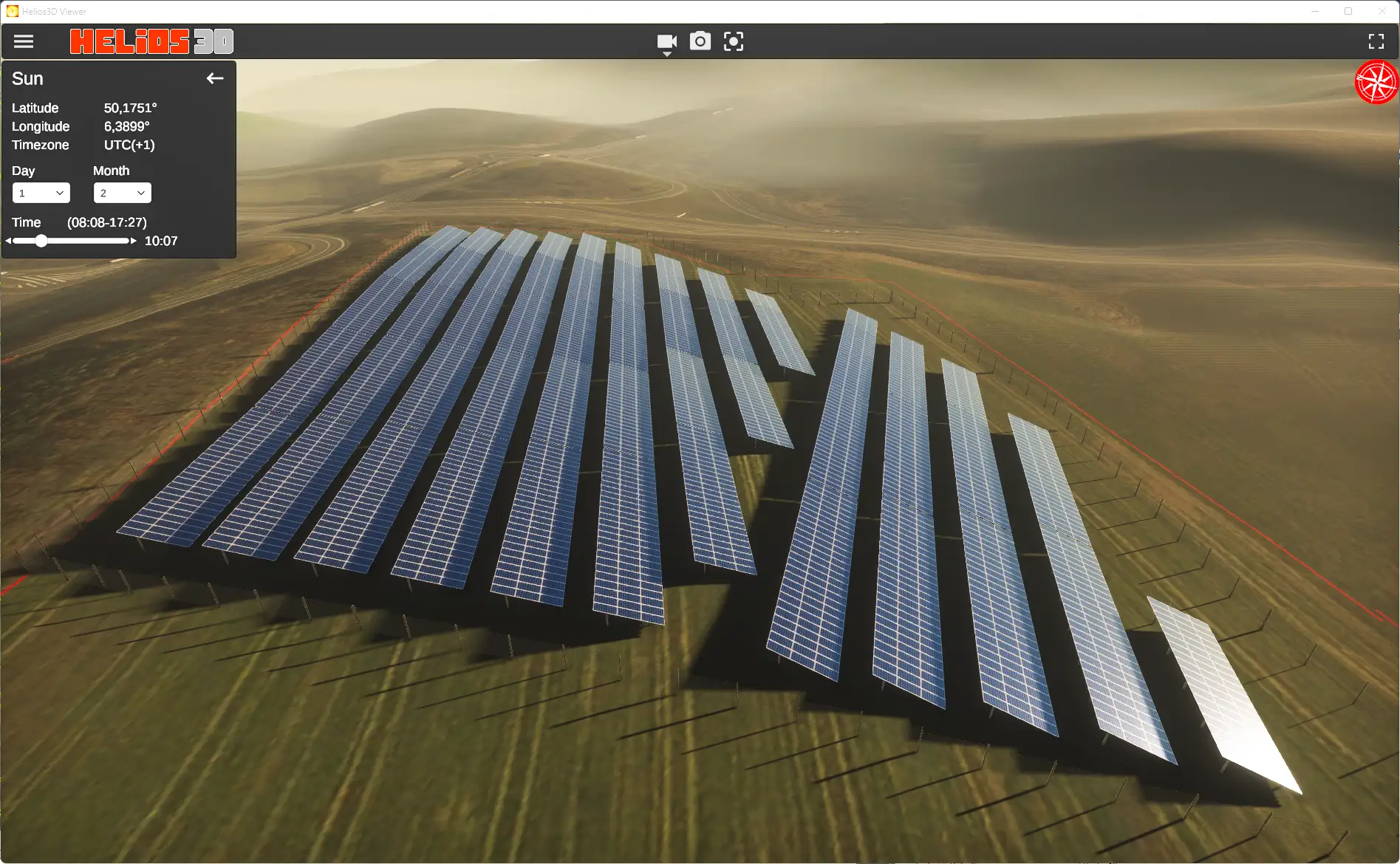Open the Month dropdown

click(x=122, y=193)
